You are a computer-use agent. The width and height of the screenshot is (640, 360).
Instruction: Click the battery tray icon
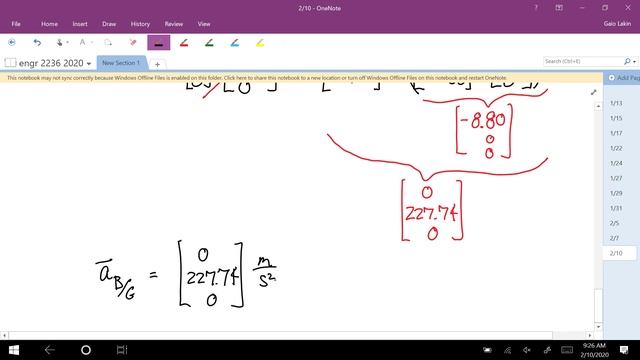pos(487,350)
